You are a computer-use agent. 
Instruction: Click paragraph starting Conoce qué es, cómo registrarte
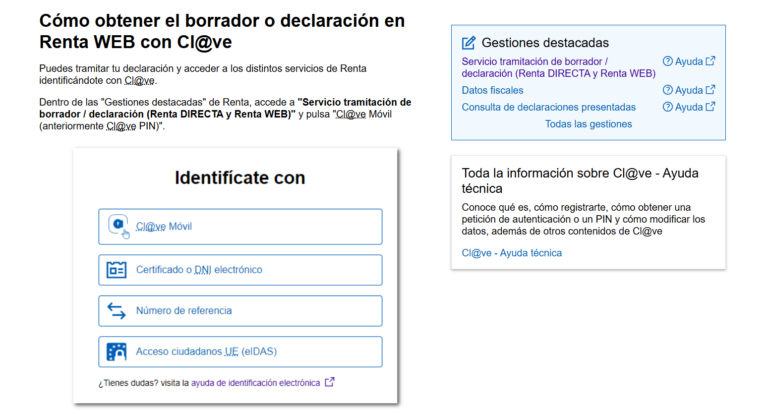point(583,219)
